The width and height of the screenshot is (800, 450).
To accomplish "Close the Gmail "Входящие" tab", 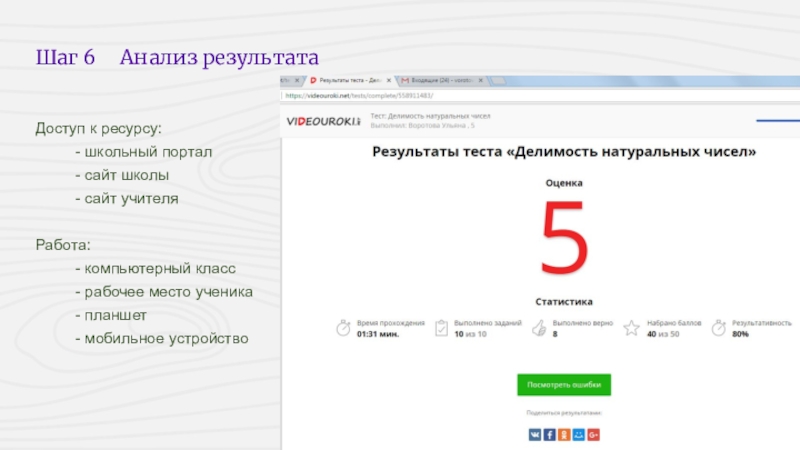I will pos(481,81).
